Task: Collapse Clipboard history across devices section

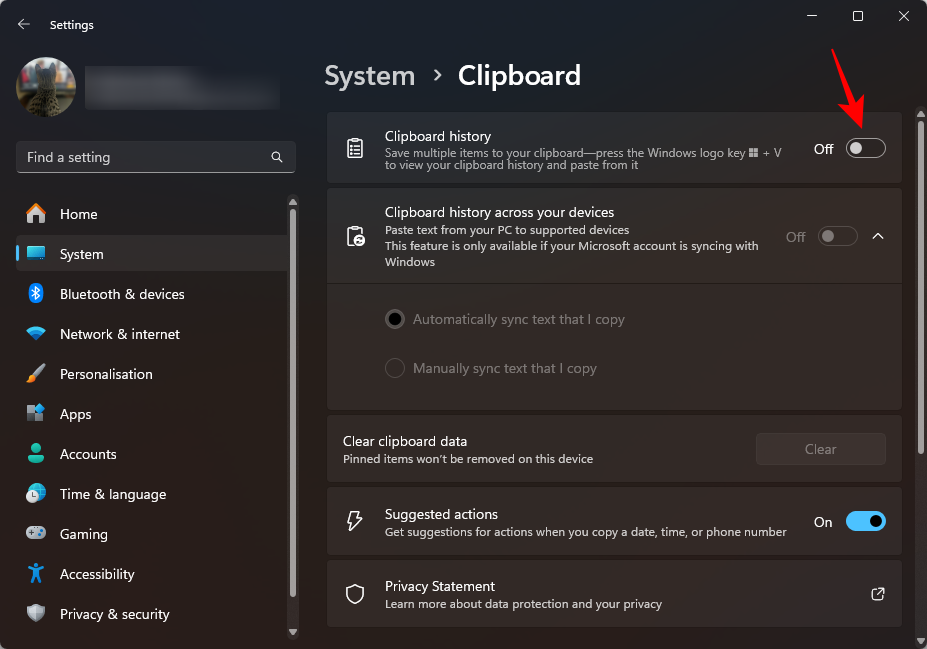Action: click(878, 237)
